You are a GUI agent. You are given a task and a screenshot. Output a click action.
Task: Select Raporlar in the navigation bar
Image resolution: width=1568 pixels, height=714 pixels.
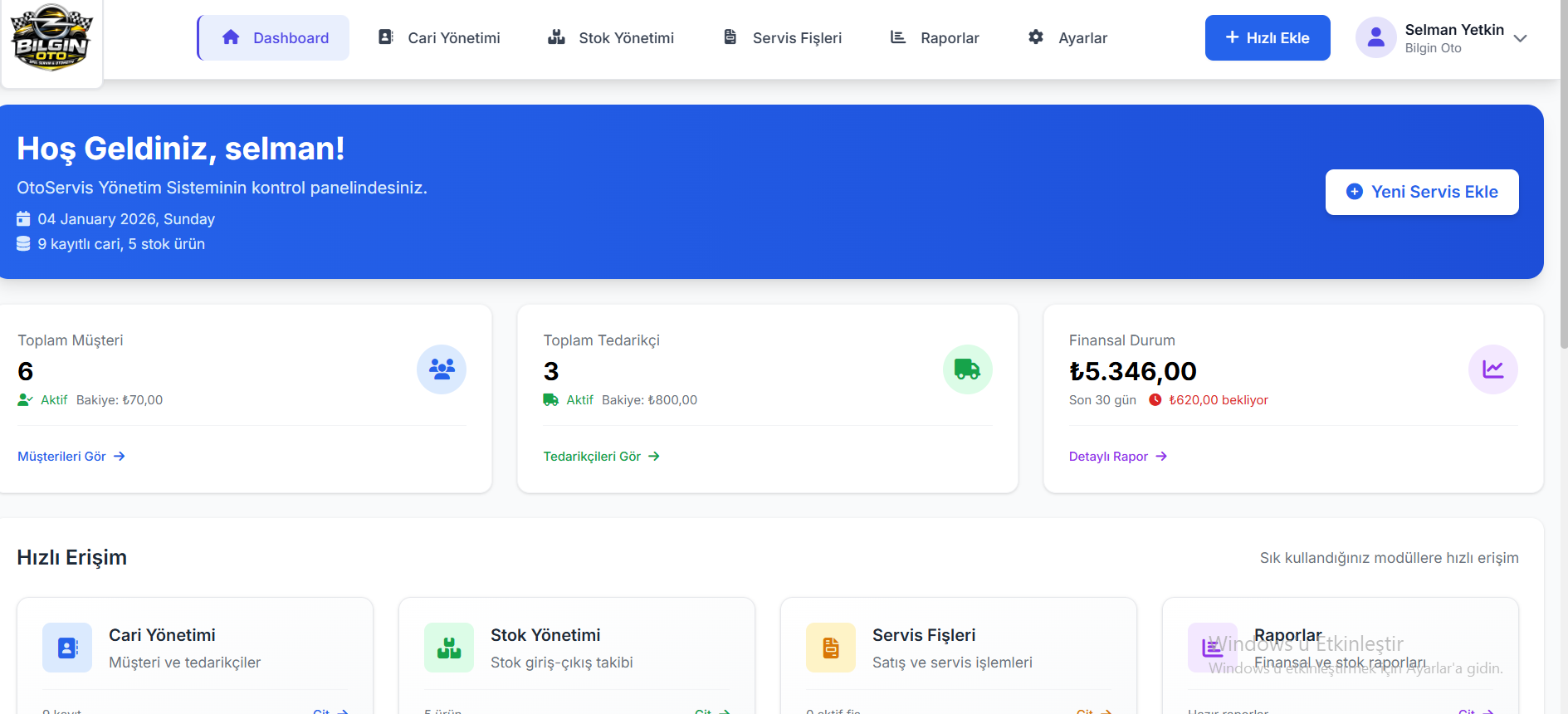(935, 38)
